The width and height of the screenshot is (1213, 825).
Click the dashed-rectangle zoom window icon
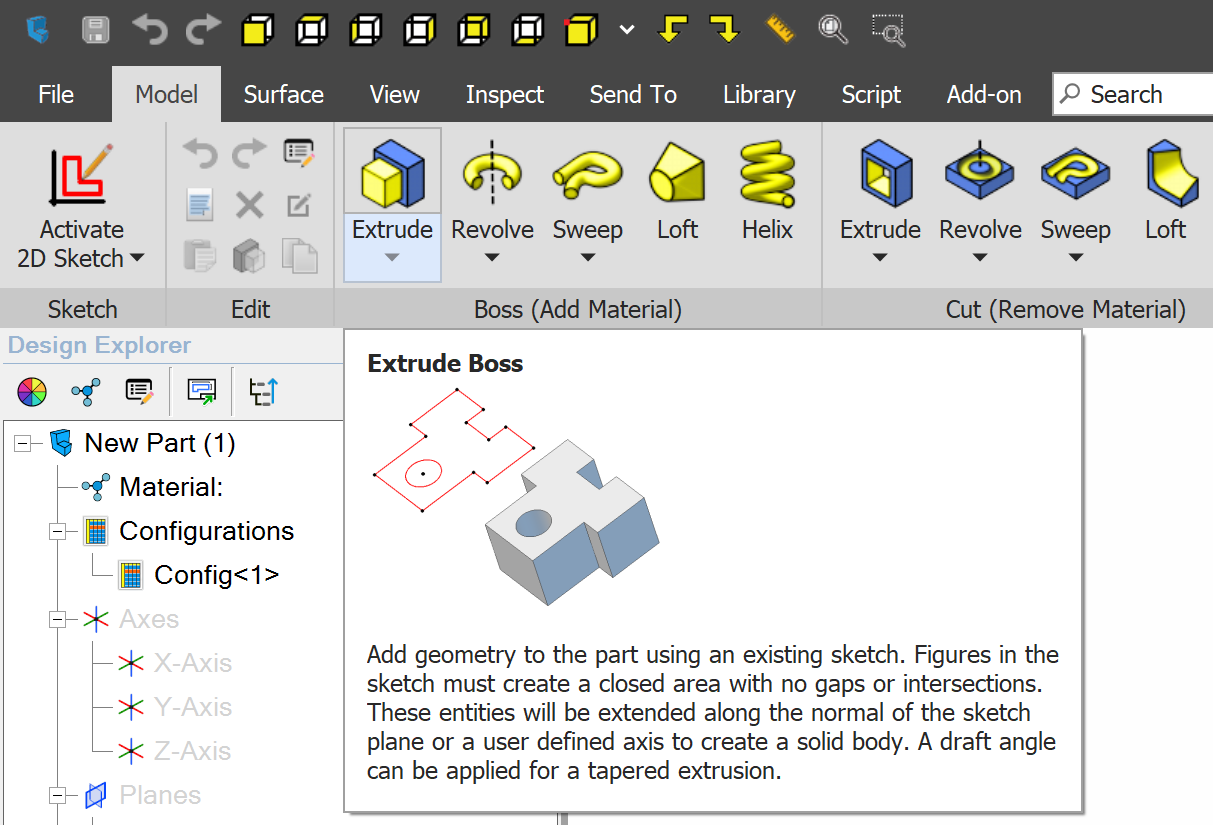pyautogui.click(x=888, y=30)
